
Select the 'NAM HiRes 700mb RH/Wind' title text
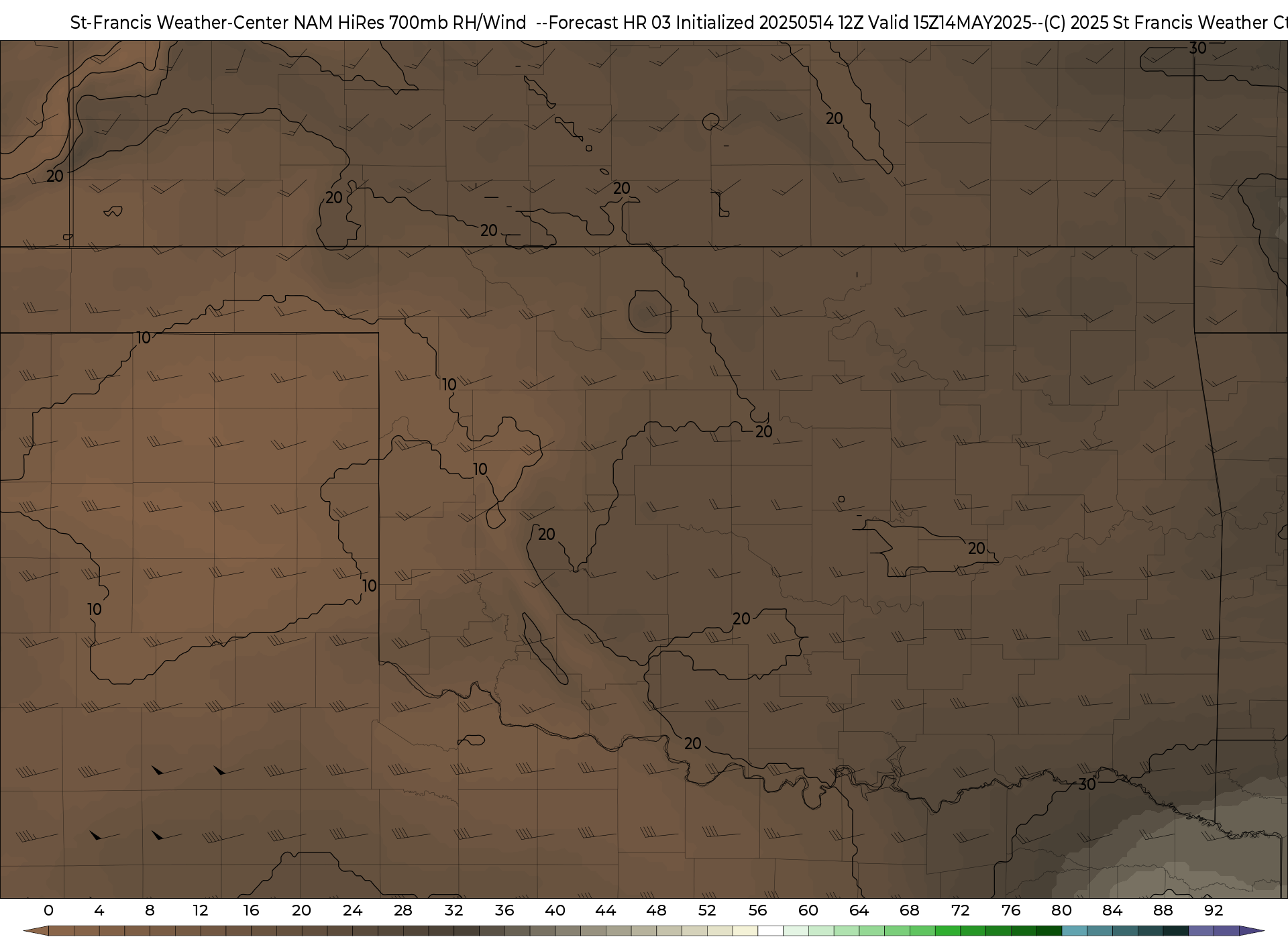click(x=410, y=23)
